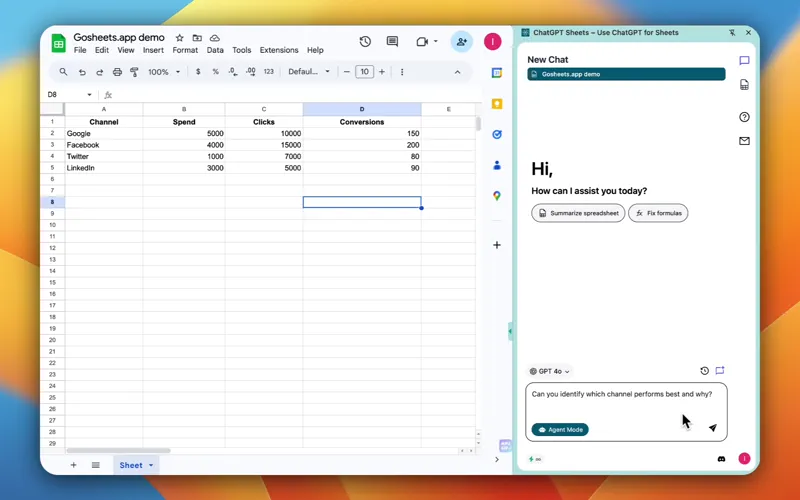Collapse the toolbar with chevron
Screen dimensions: 800x500
(458, 72)
